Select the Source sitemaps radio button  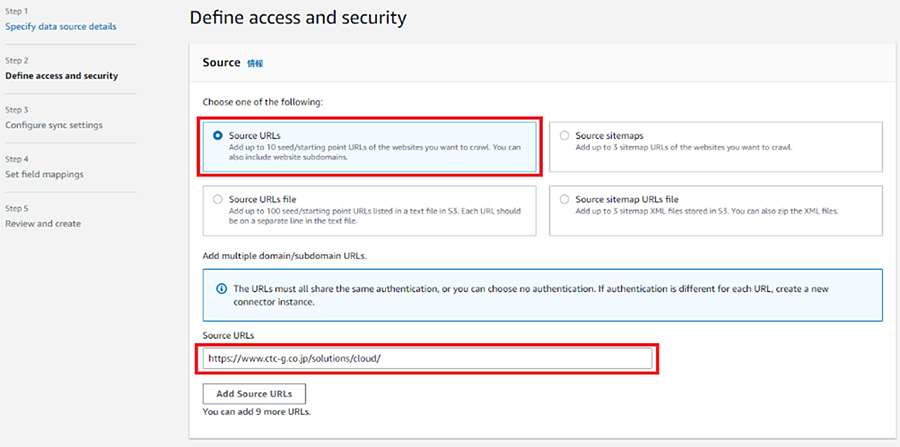pos(565,136)
